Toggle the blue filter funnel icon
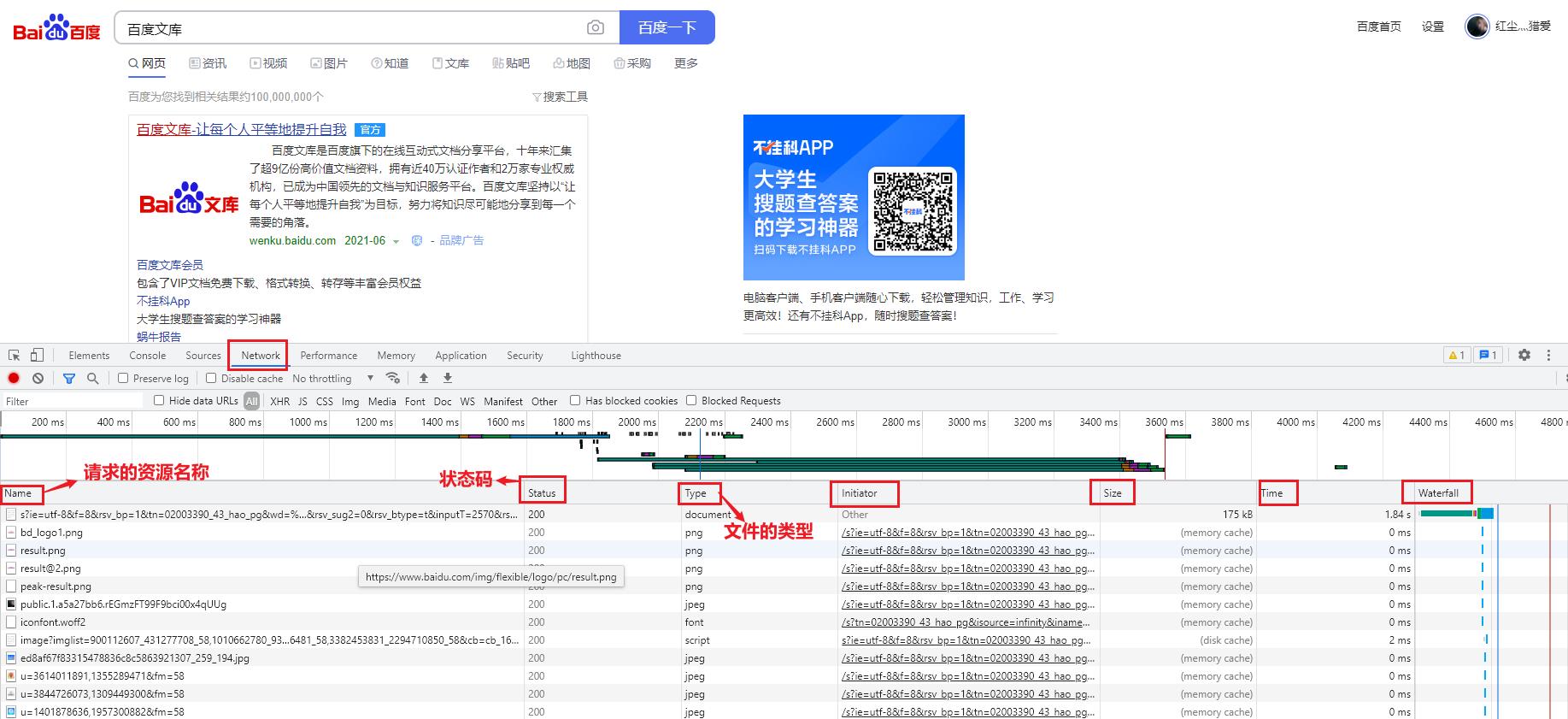Screen dimensions: 1568x719 click(x=69, y=378)
